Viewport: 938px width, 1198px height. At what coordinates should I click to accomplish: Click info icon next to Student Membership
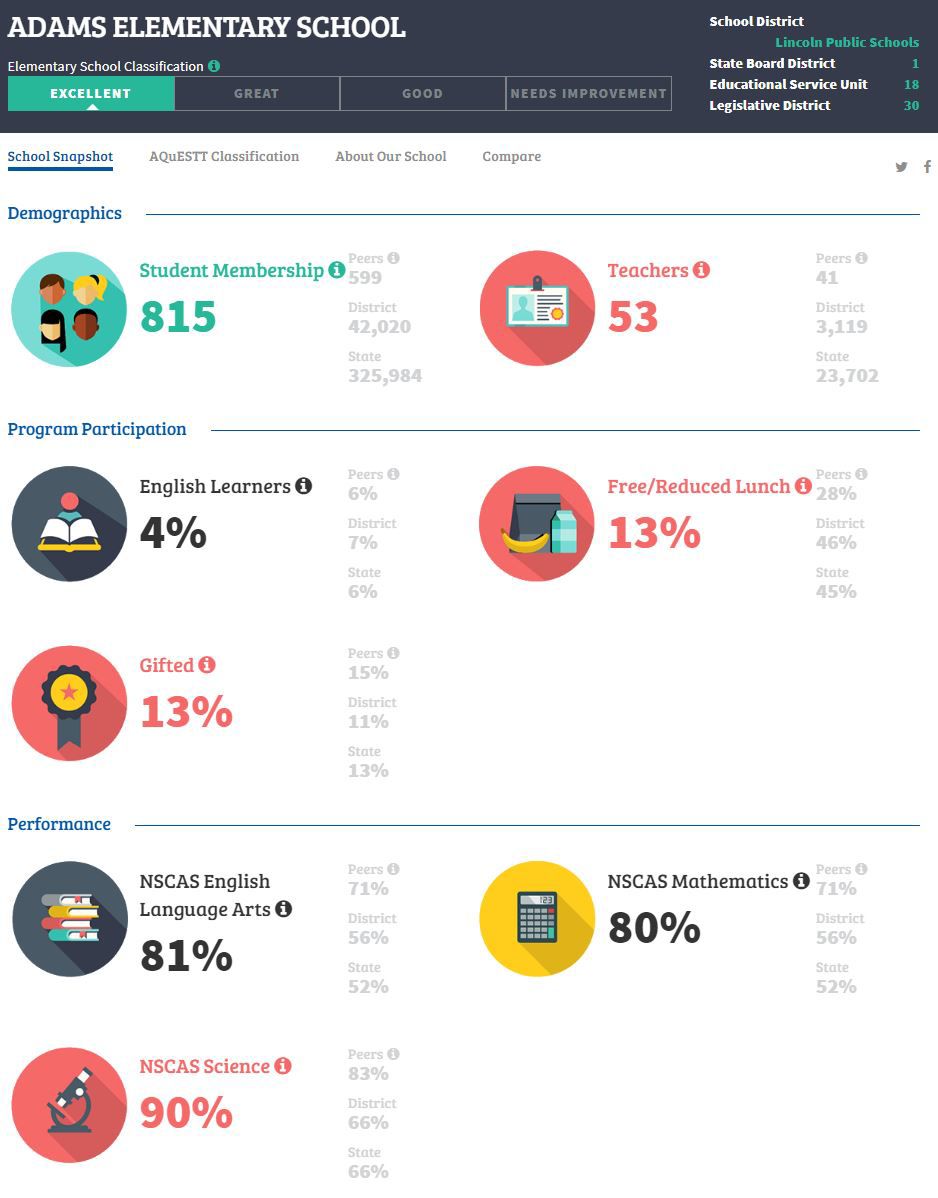pyautogui.click(x=336, y=270)
